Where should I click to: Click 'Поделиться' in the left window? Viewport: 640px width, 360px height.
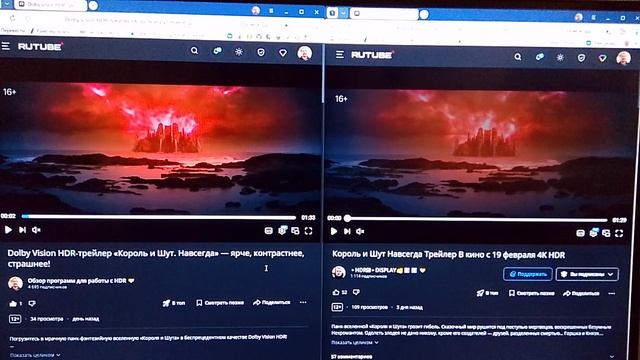point(271,302)
